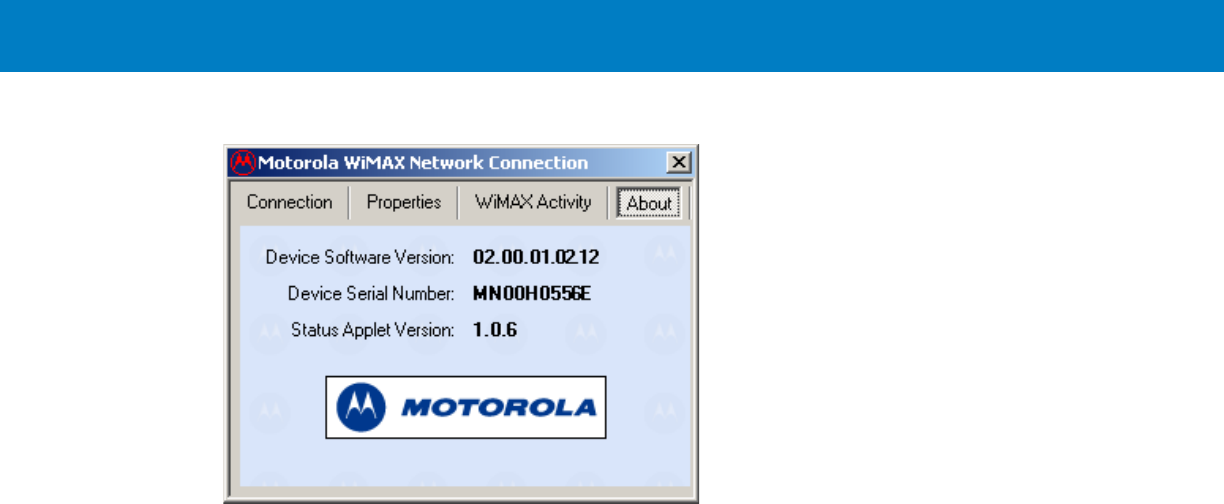Click software version value 02.00.01.02.12

click(x=535, y=257)
